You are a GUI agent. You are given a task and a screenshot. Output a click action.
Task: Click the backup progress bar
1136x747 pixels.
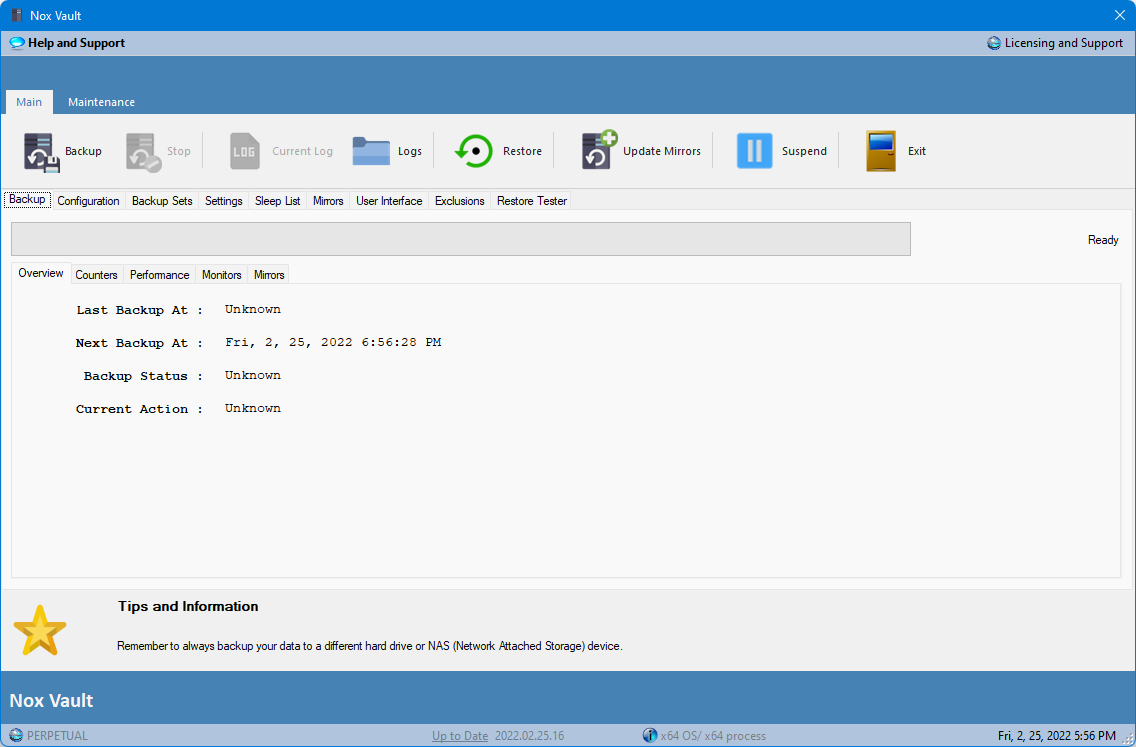pyautogui.click(x=461, y=239)
